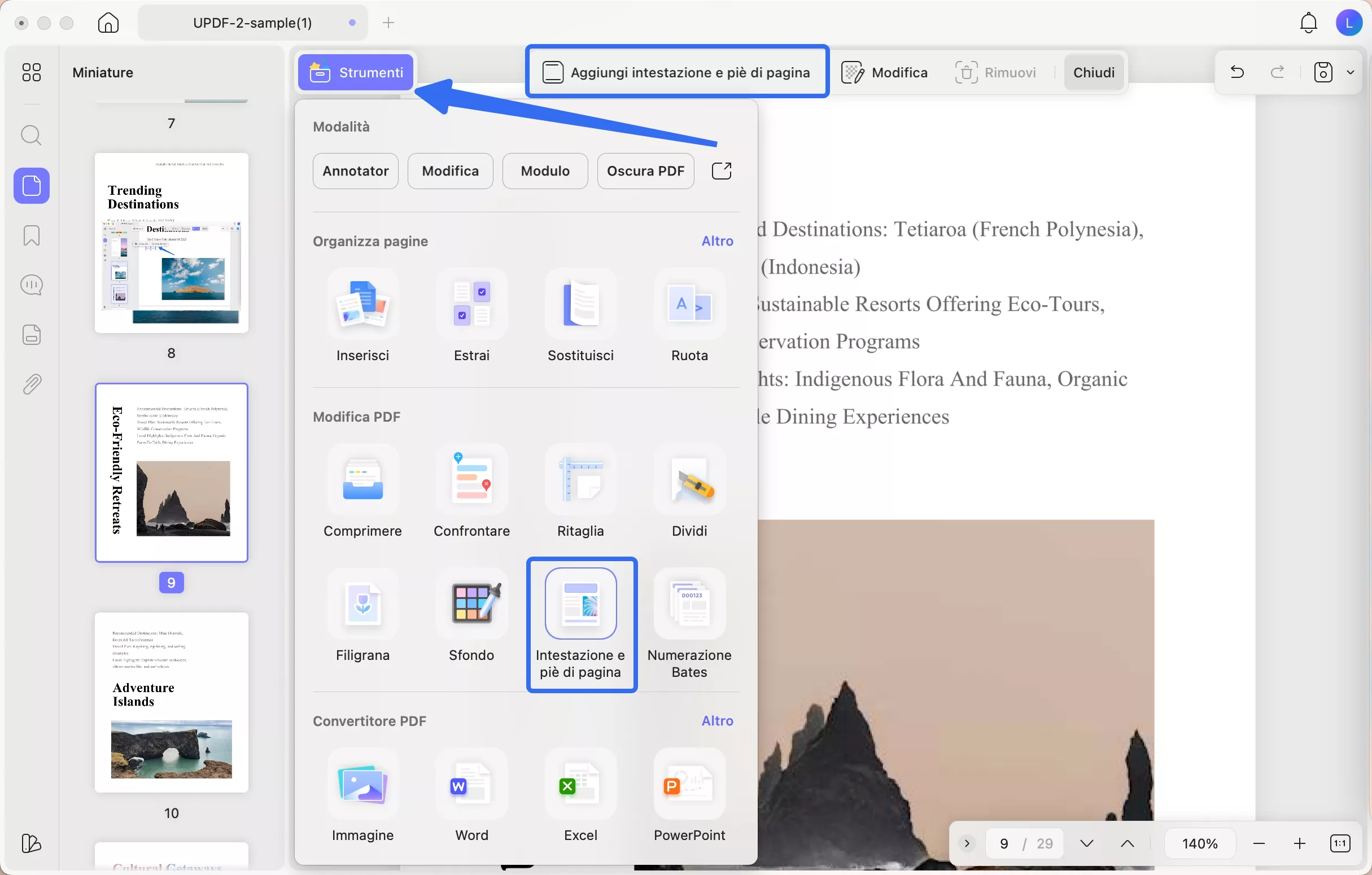The height and width of the screenshot is (875, 1372).
Task: Open the bookmarks panel in the sidebar
Action: click(32, 235)
